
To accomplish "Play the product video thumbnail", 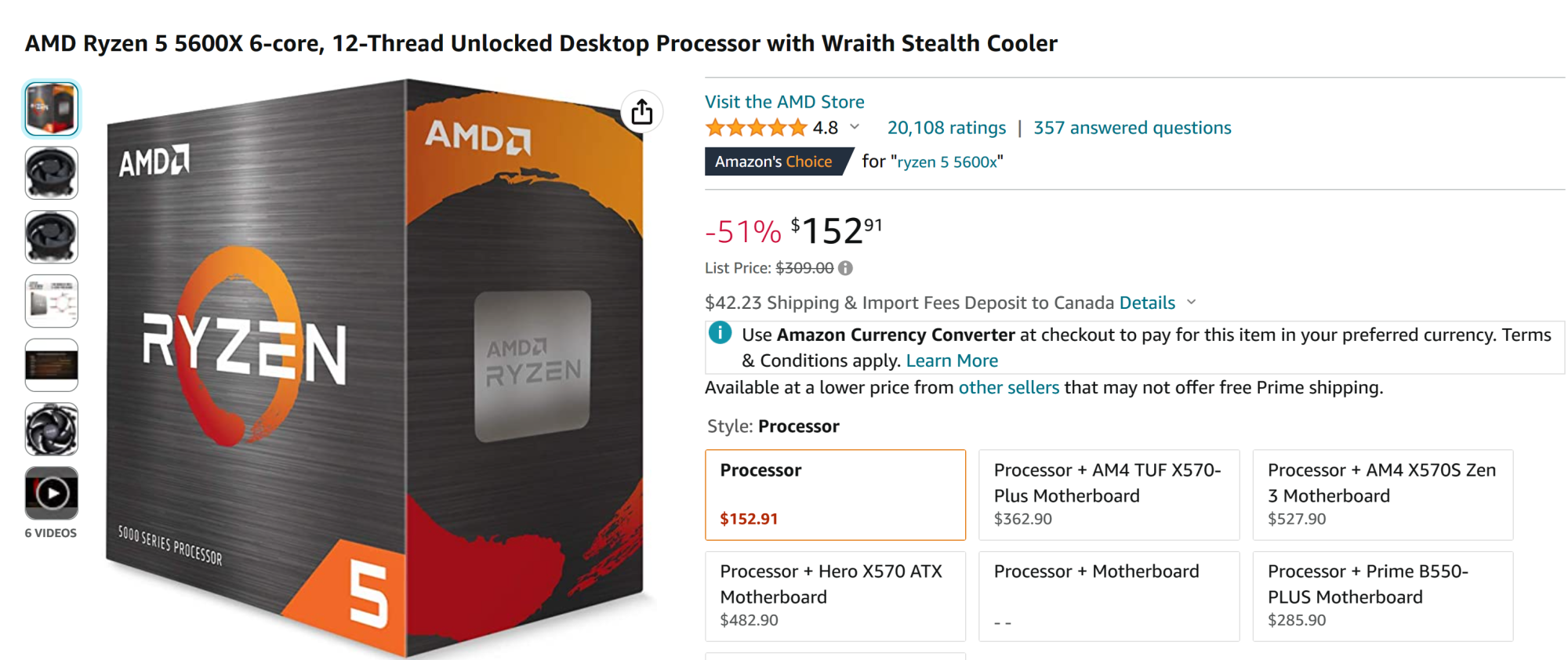I will click(52, 493).
